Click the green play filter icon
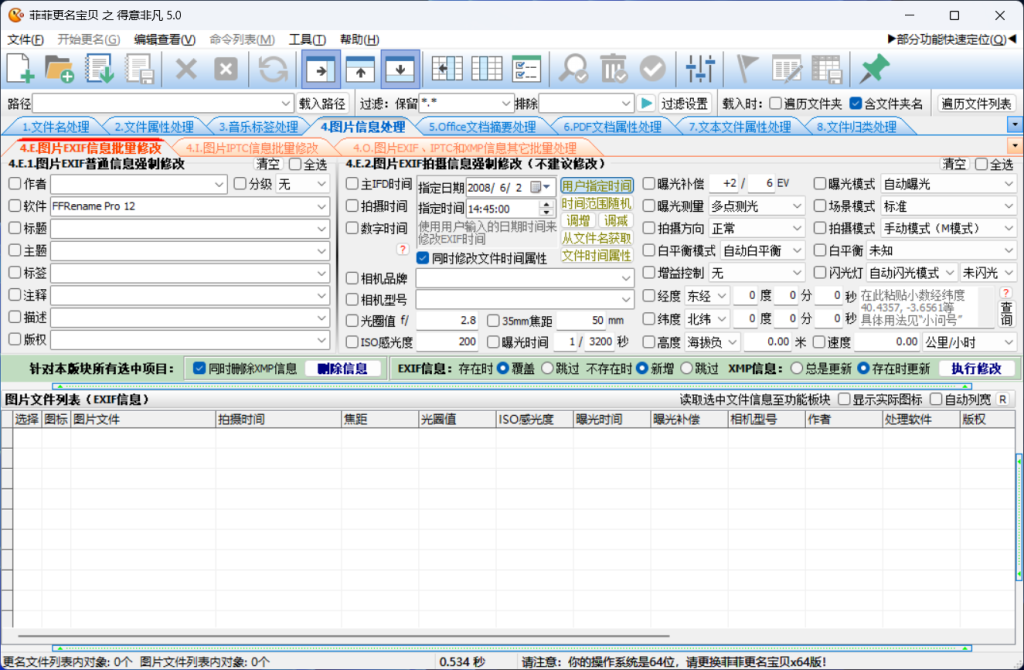Screen dimensions: 1024x670 647,103
